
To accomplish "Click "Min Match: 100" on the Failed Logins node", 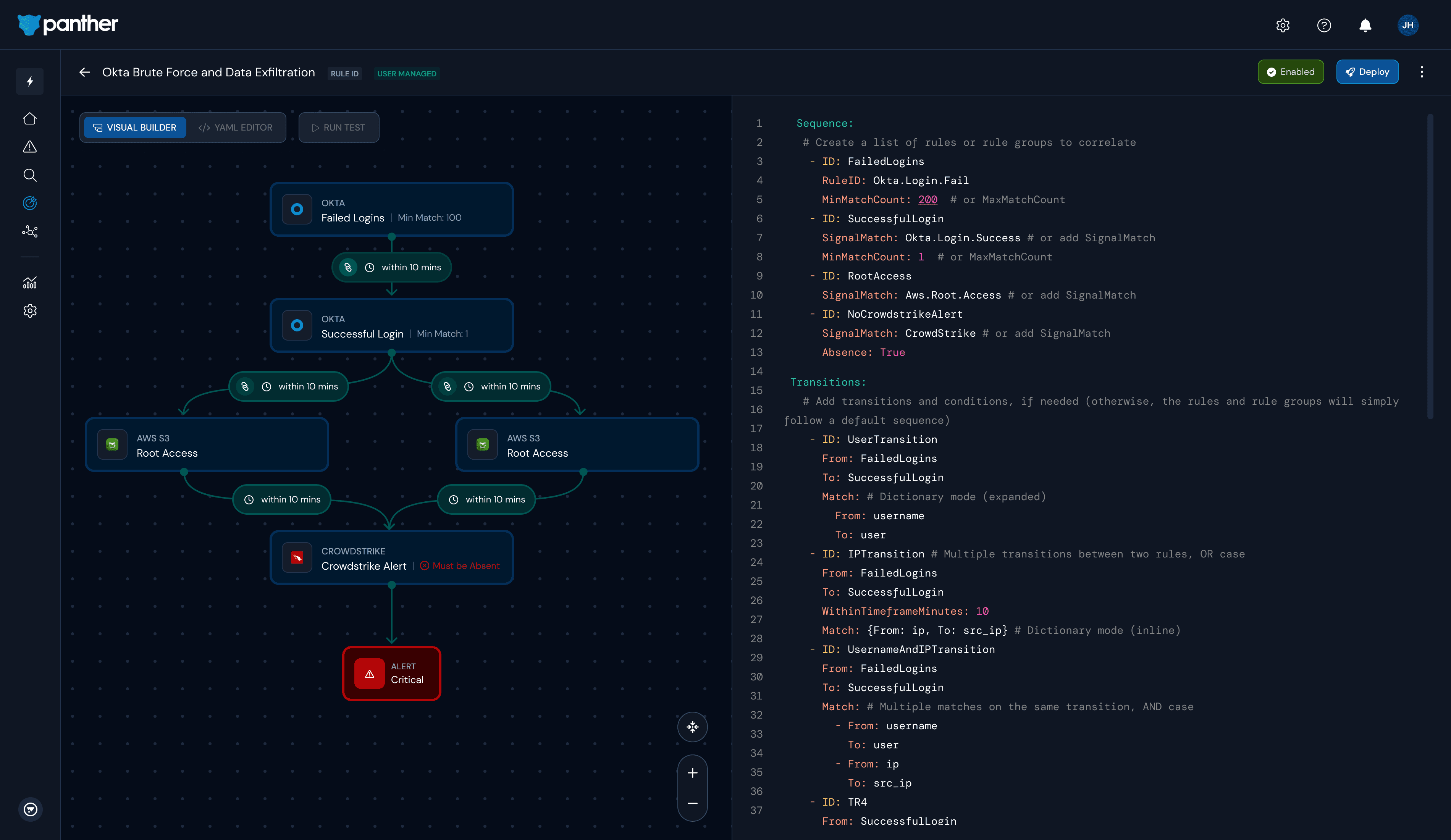I will pyautogui.click(x=430, y=218).
